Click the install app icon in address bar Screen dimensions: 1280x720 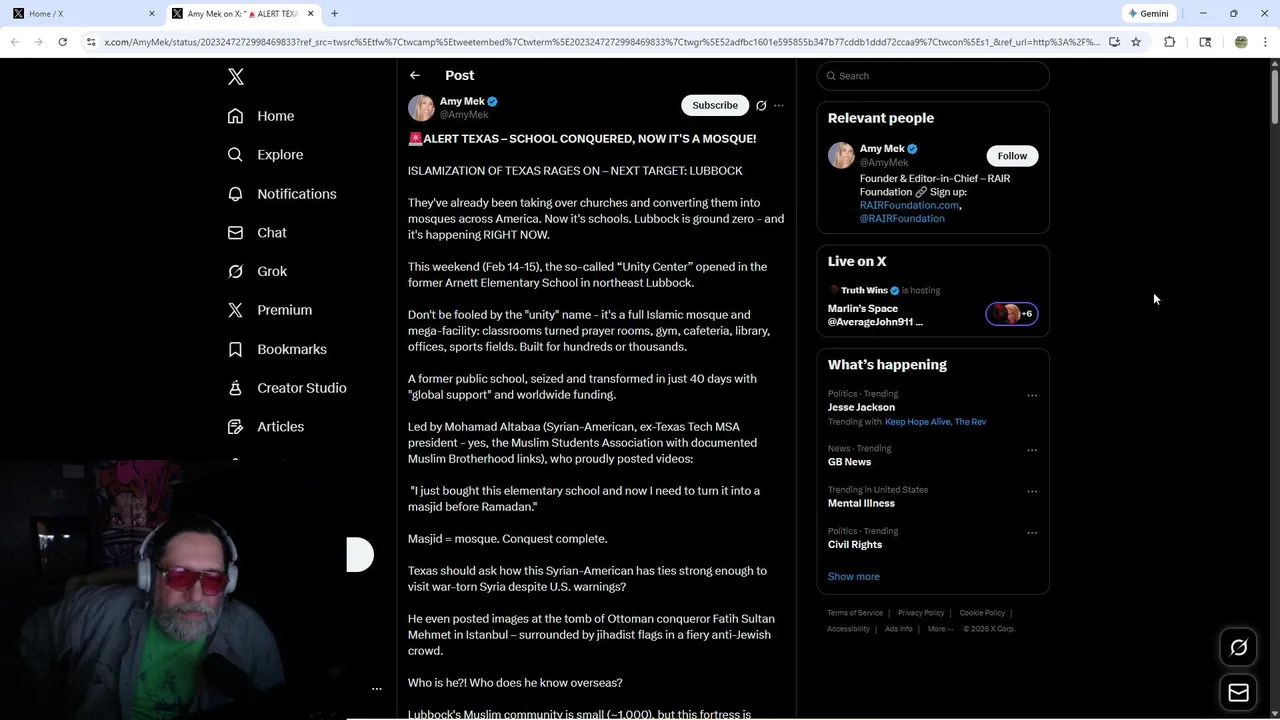[1114, 42]
